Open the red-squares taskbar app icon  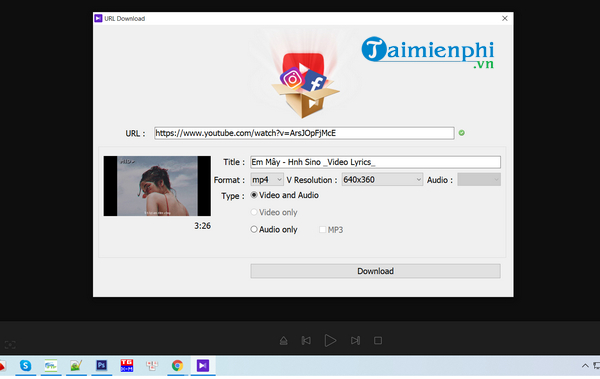click(152, 366)
